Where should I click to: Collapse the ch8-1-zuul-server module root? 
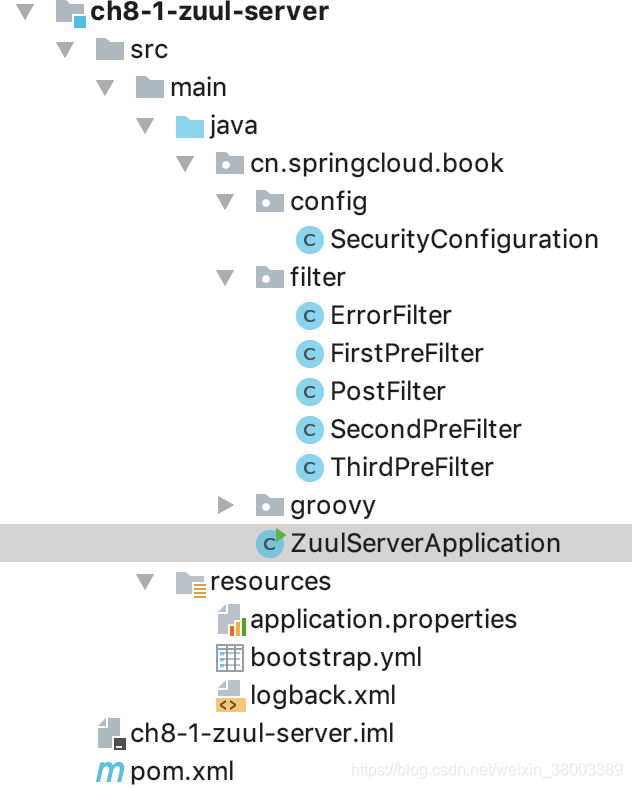point(25,12)
